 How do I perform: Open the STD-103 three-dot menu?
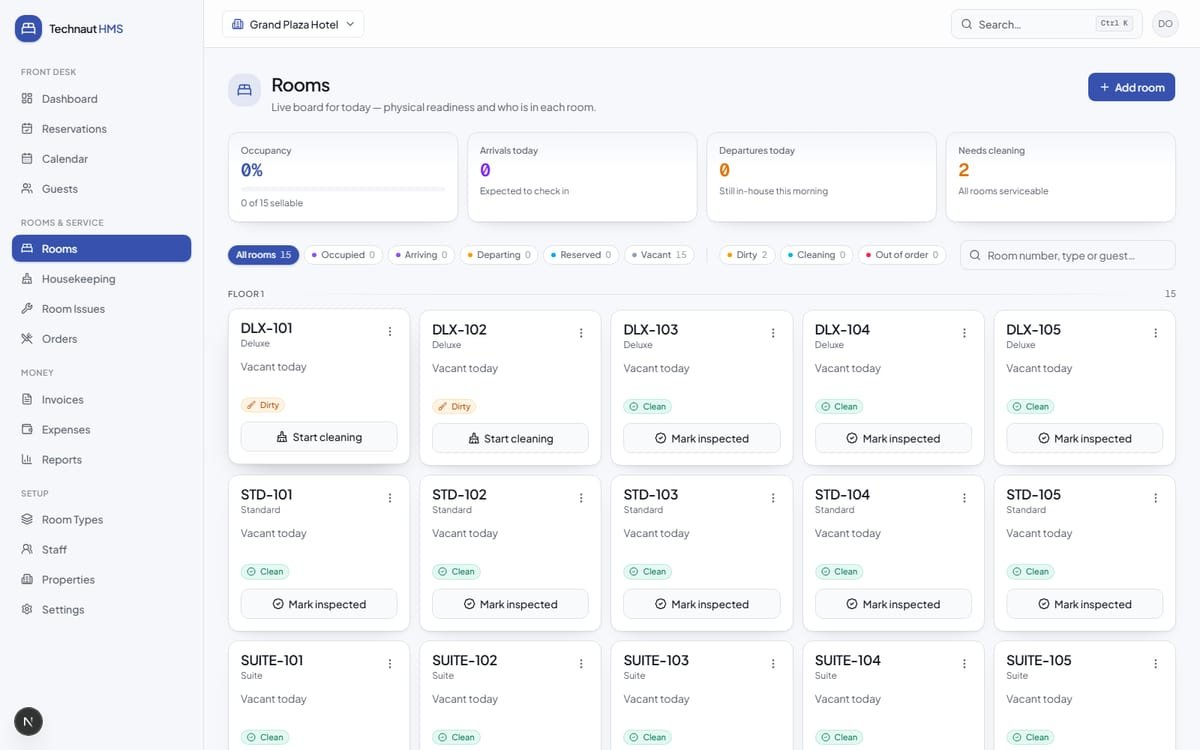pos(773,498)
